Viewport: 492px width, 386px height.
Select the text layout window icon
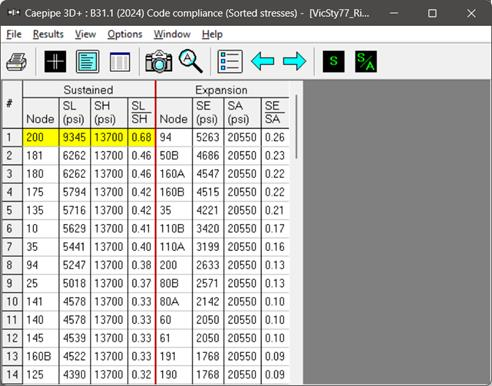tap(87, 61)
